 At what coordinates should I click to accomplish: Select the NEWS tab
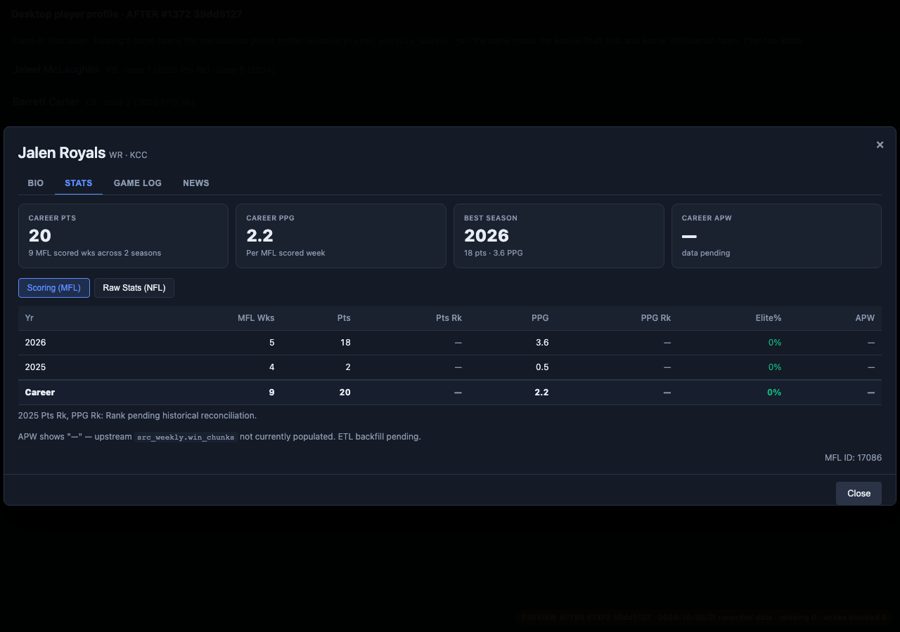[x=196, y=183]
